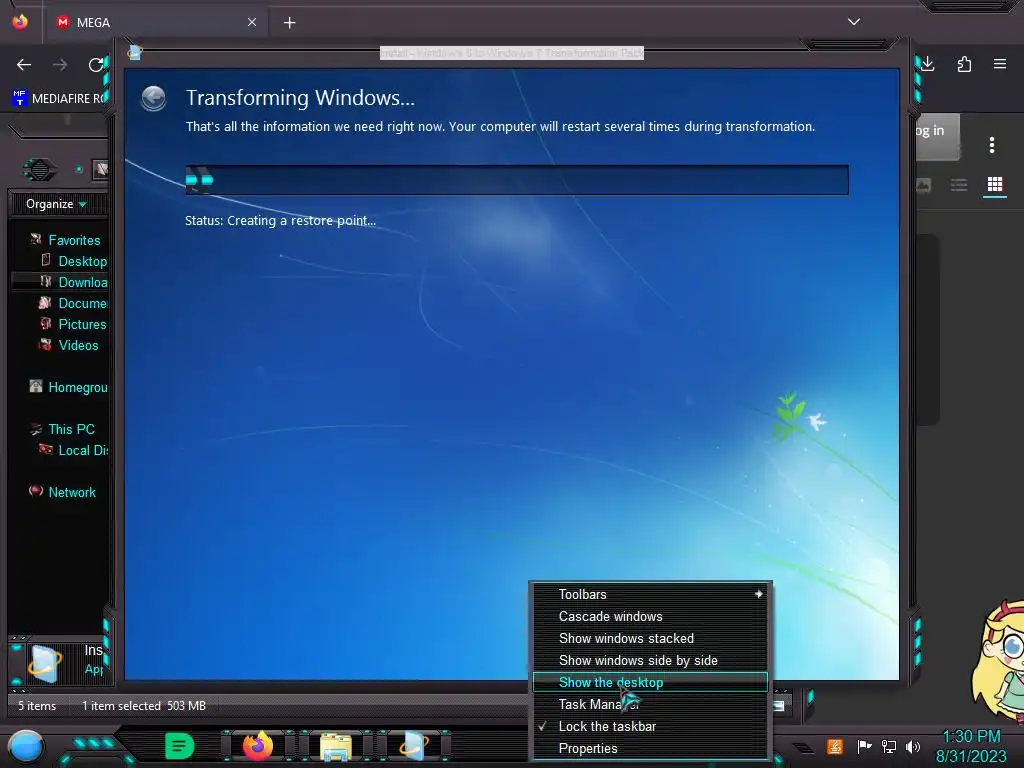Click the network tray icon
Viewport: 1024px width, 768px height.
coord(889,746)
